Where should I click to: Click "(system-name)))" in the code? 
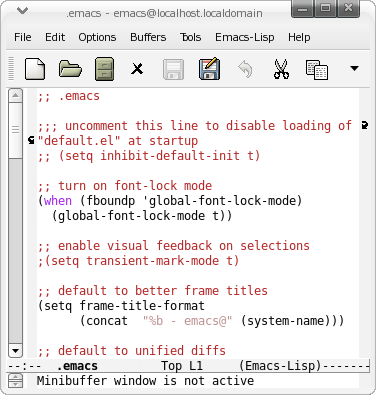[292, 321]
